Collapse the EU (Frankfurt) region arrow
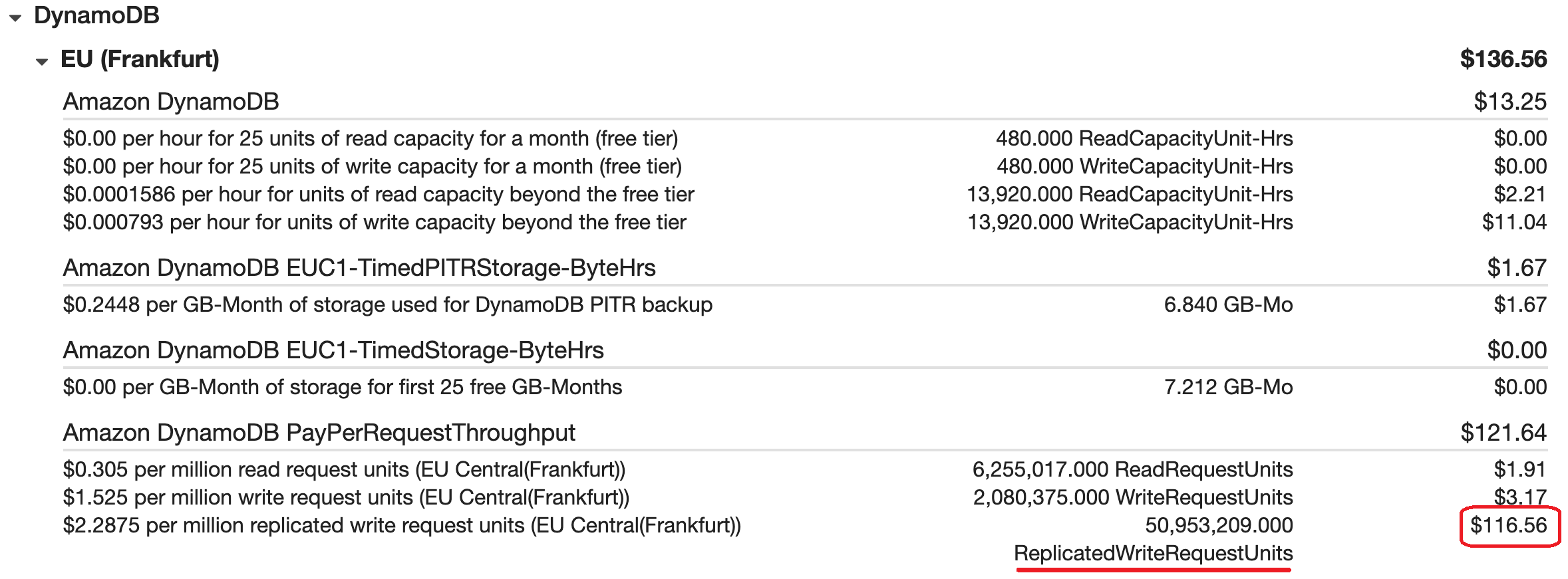Screen dimensions: 1568x579 pos(42,62)
